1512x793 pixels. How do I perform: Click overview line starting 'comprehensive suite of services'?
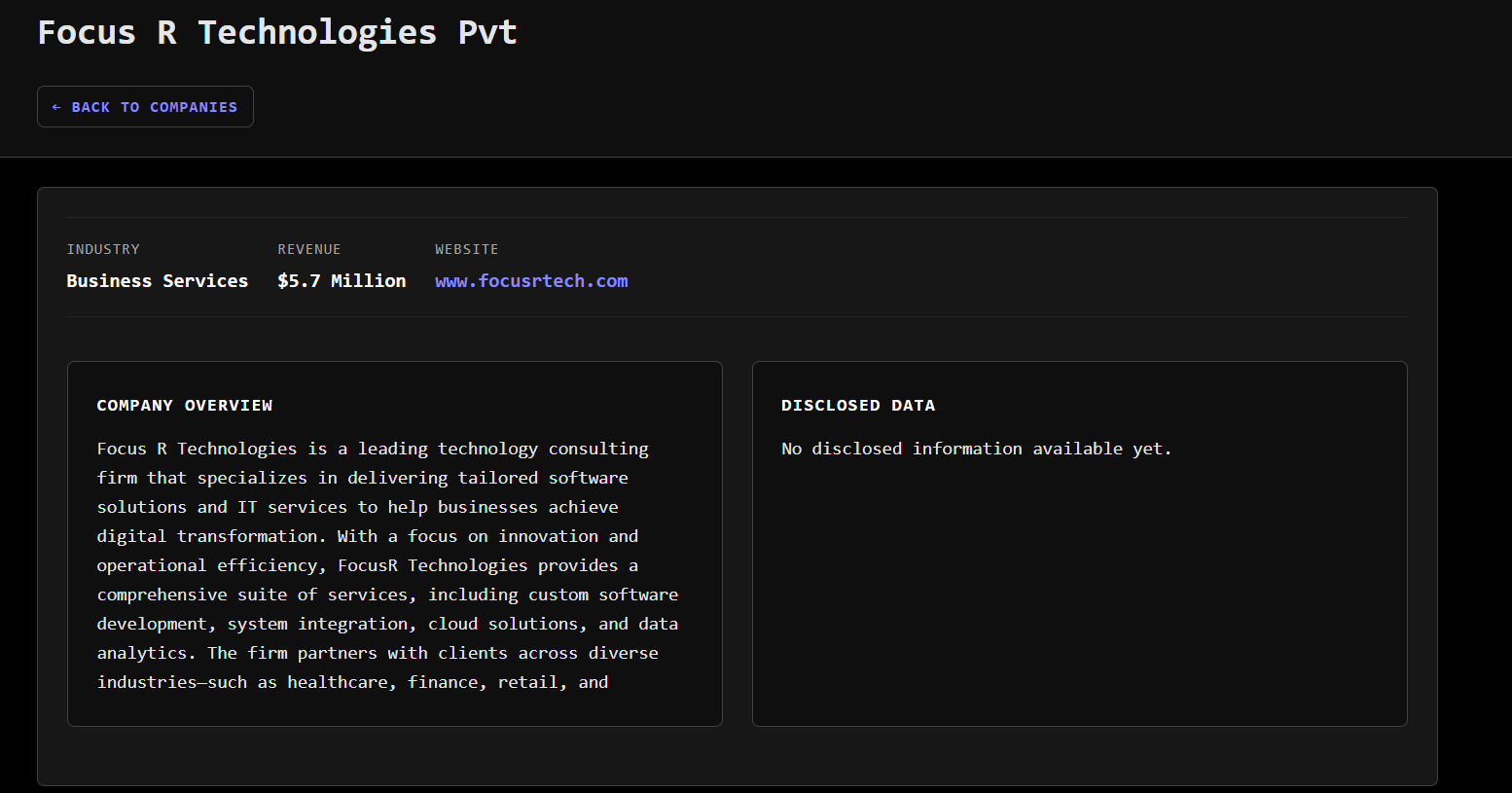(387, 595)
